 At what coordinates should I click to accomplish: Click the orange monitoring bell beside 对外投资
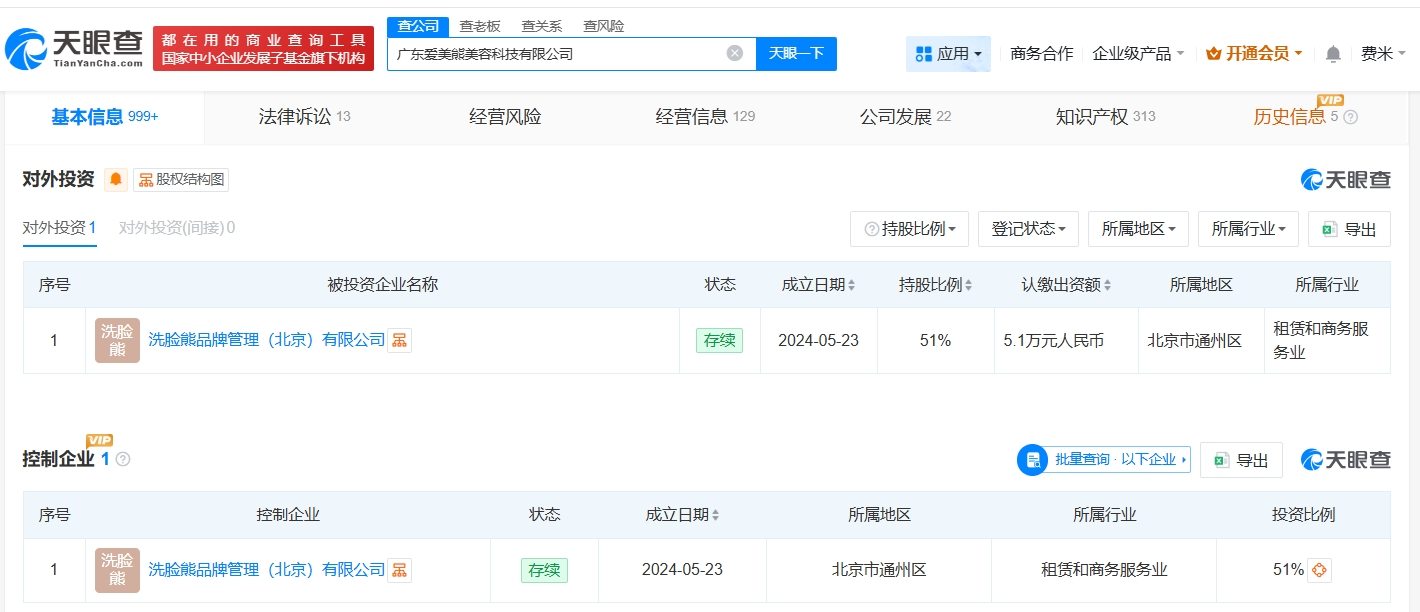pyautogui.click(x=116, y=179)
